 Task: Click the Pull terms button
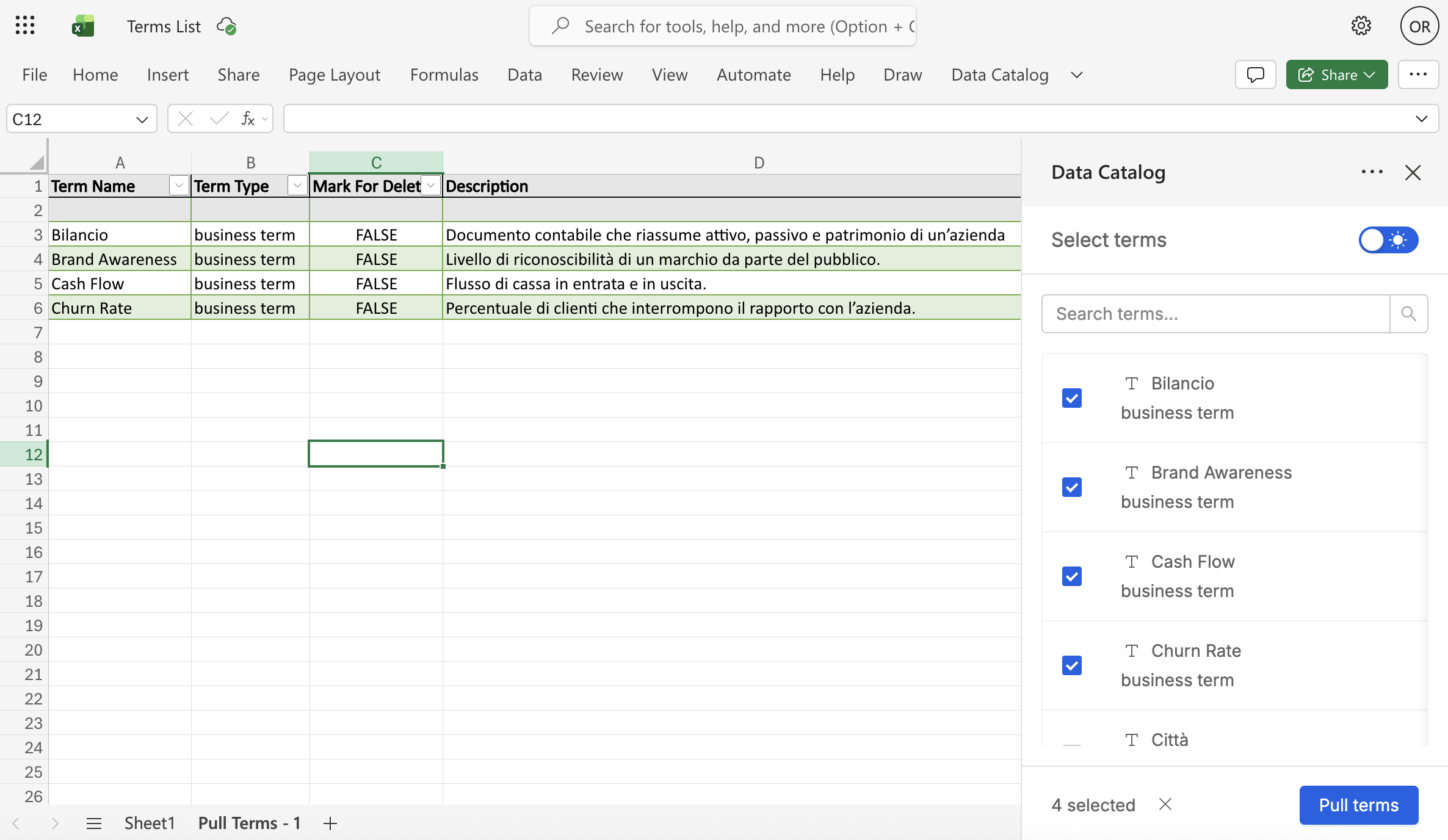pos(1358,805)
